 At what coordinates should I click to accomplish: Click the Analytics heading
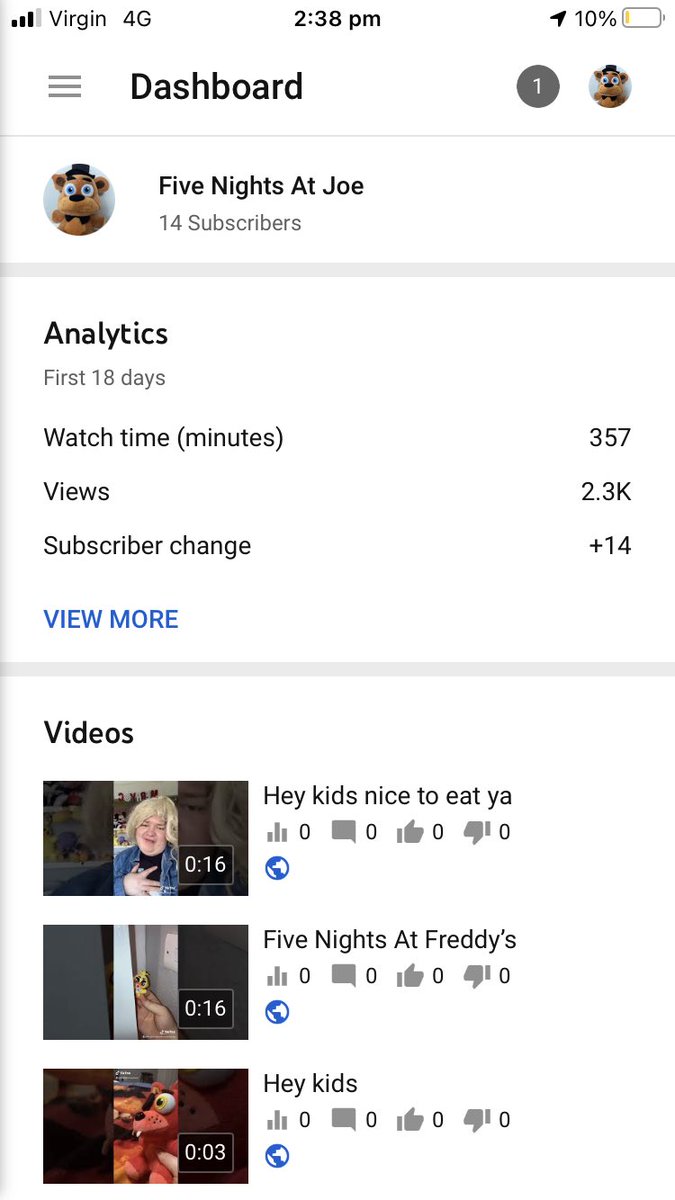coord(106,334)
